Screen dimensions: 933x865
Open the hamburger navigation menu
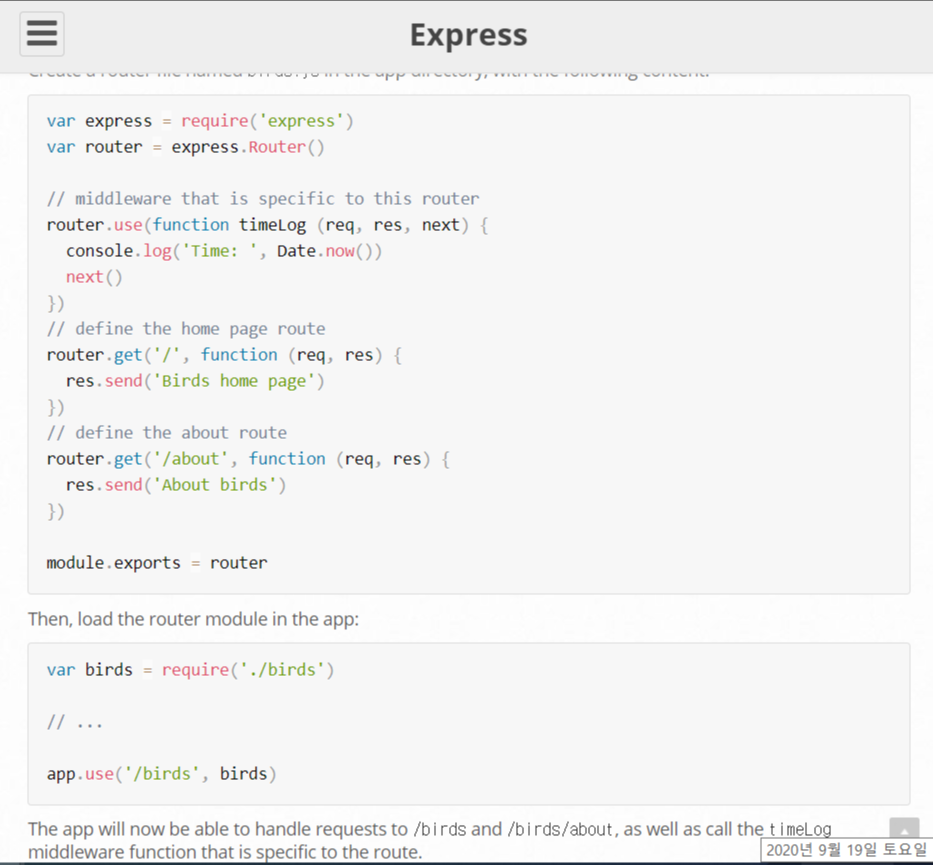[42, 34]
